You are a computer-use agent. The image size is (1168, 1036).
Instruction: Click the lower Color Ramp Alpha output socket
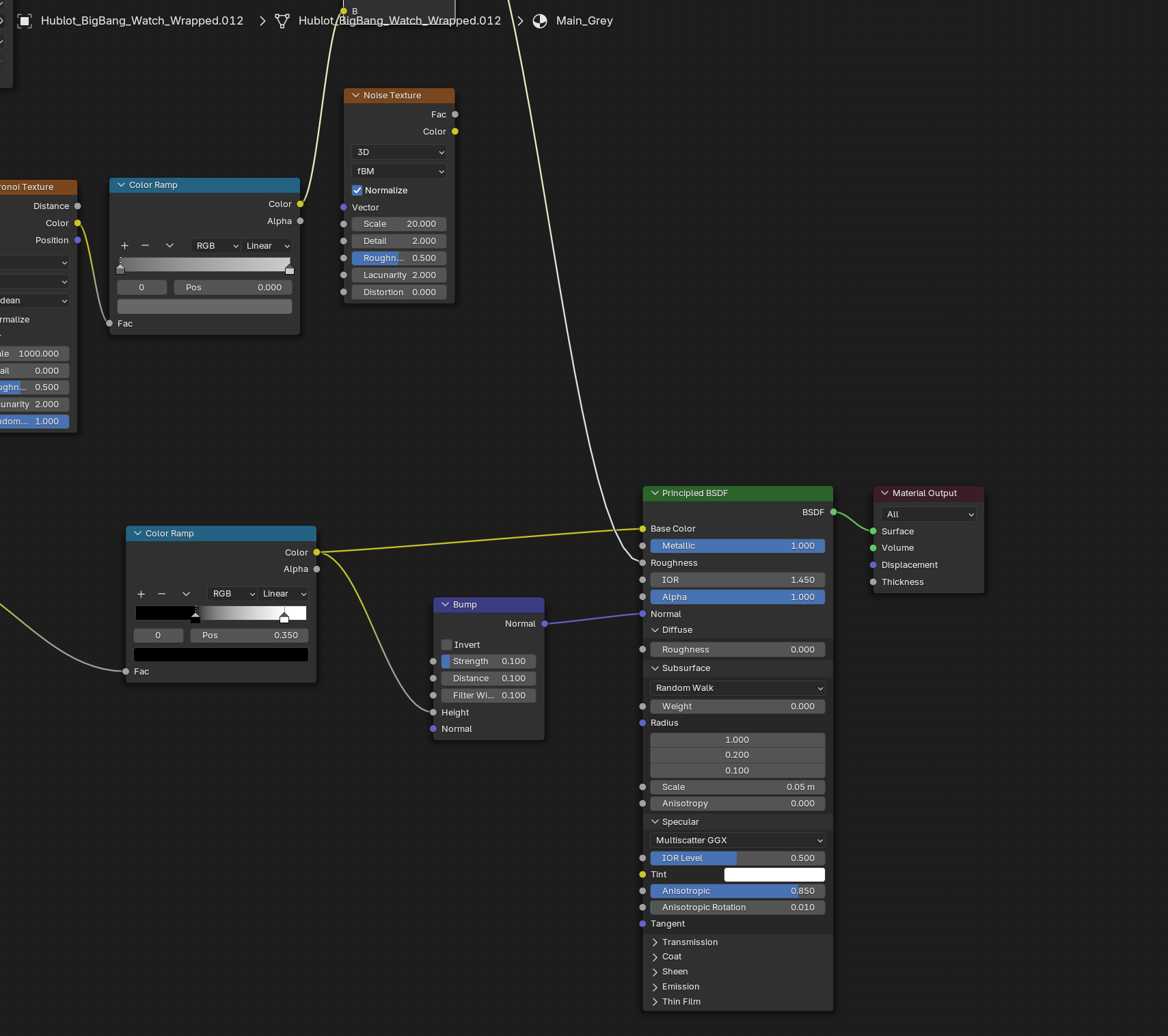316,569
